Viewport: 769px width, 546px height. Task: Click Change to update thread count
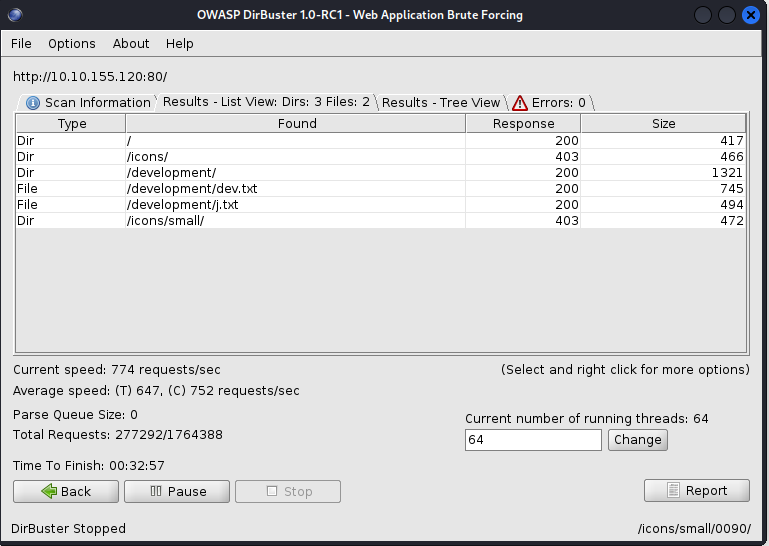point(637,440)
